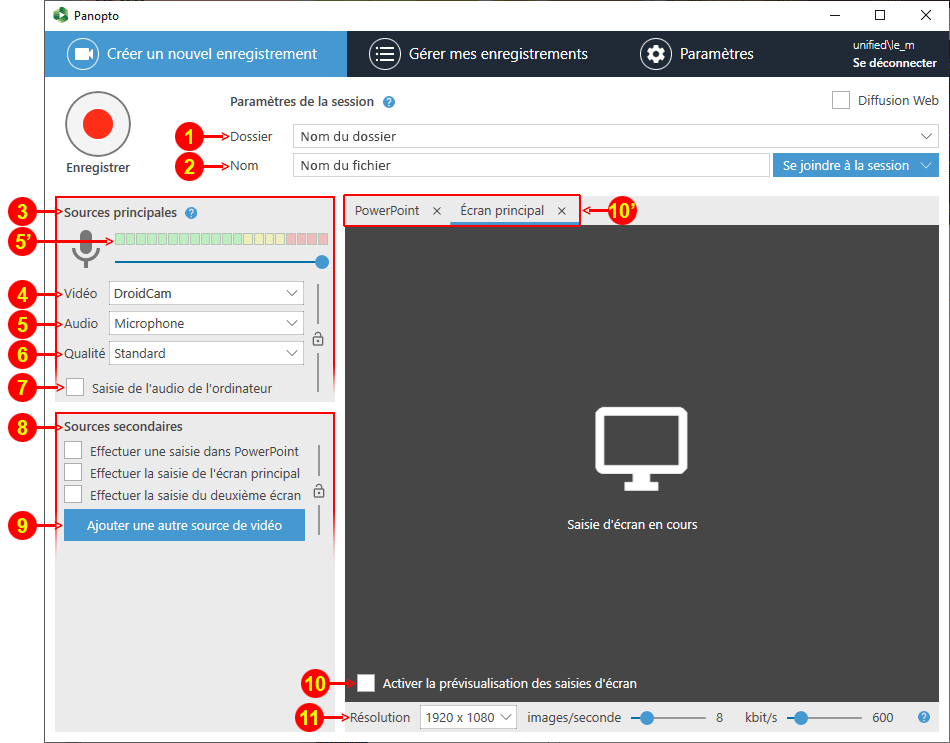Screen dimensions: 950x743
Task: Switch to Gérer mes enregistrements tab
Action: tap(479, 54)
